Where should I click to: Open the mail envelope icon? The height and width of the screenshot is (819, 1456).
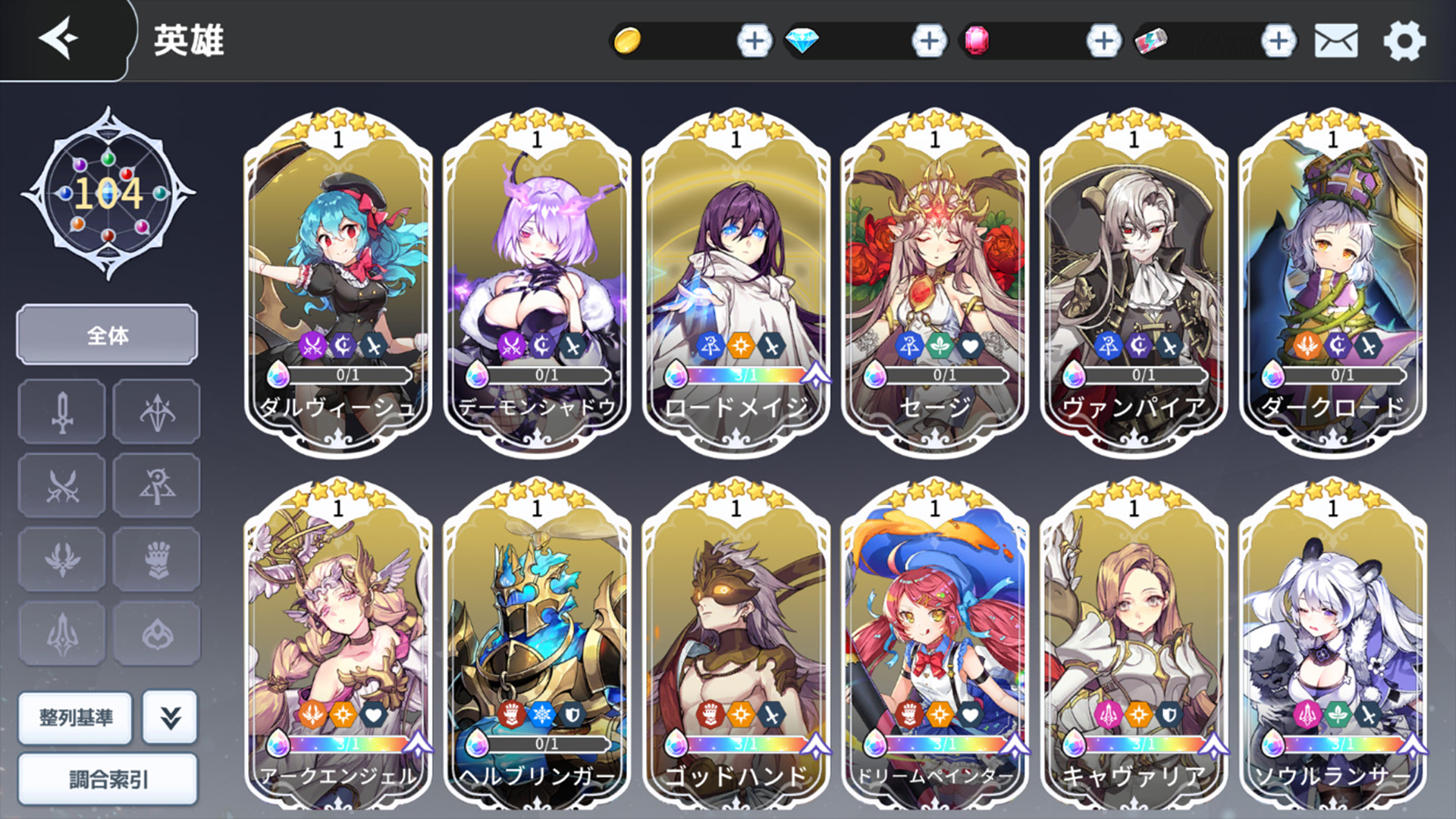[x=1335, y=40]
